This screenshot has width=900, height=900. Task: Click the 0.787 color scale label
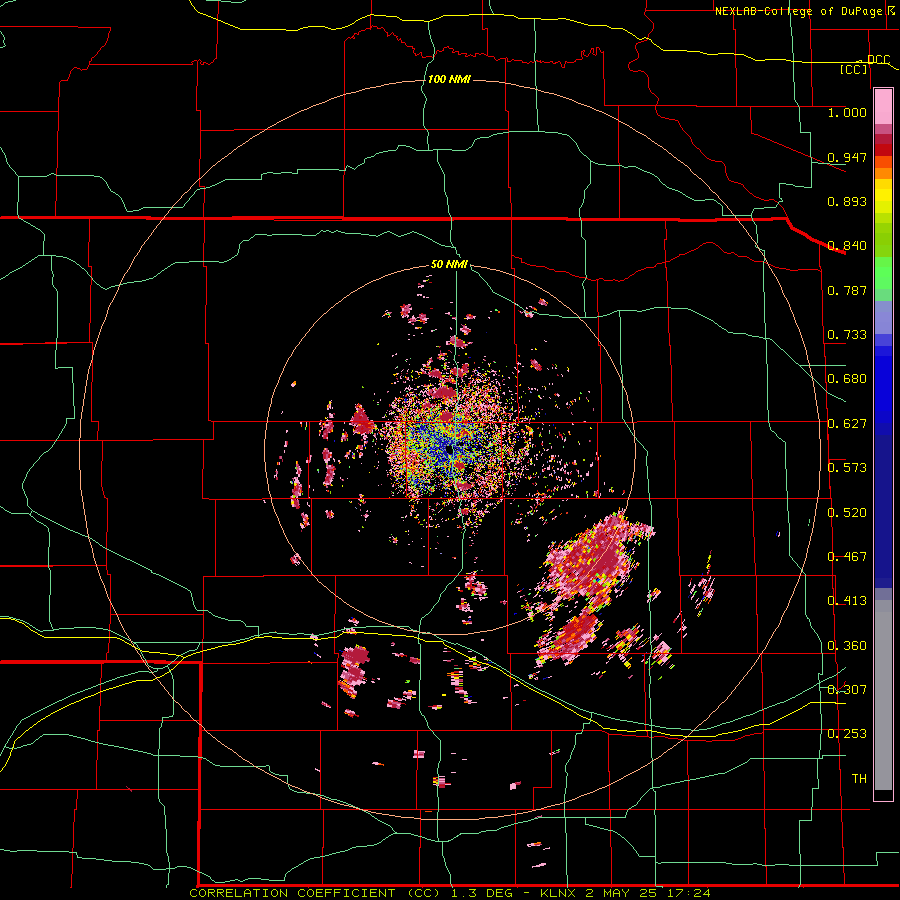(847, 290)
